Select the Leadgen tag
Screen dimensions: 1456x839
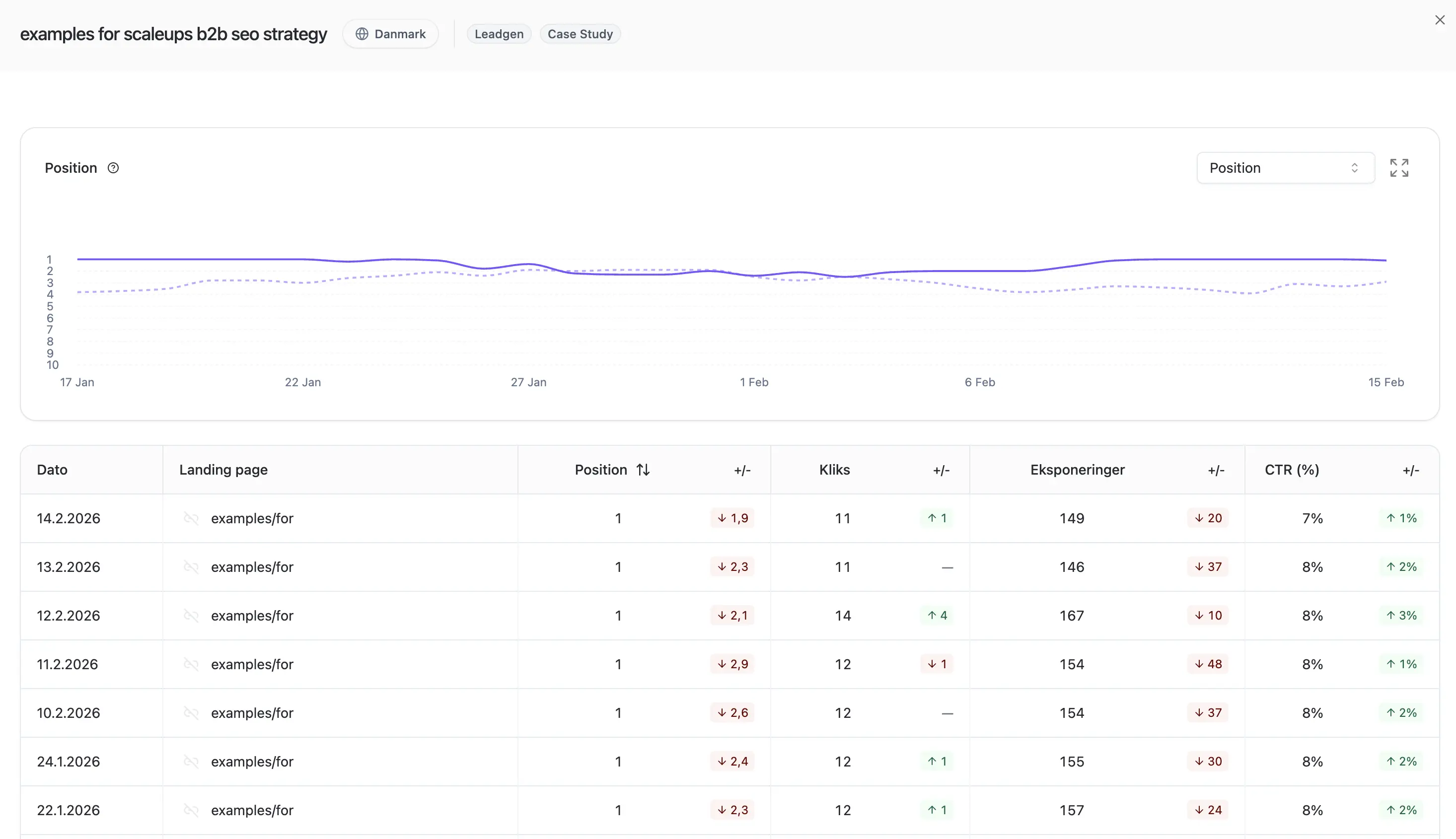pyautogui.click(x=498, y=33)
